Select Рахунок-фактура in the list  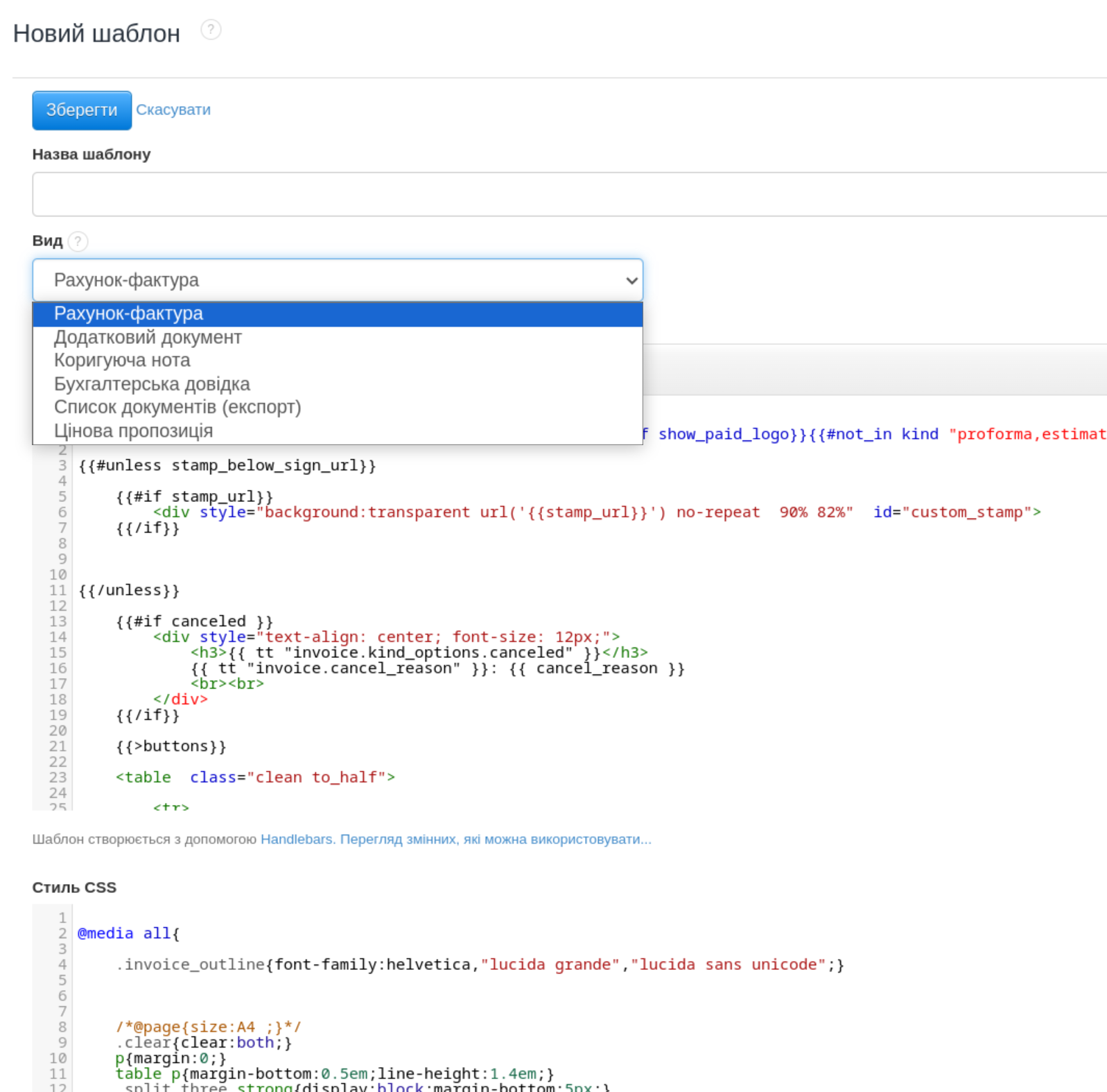(129, 314)
